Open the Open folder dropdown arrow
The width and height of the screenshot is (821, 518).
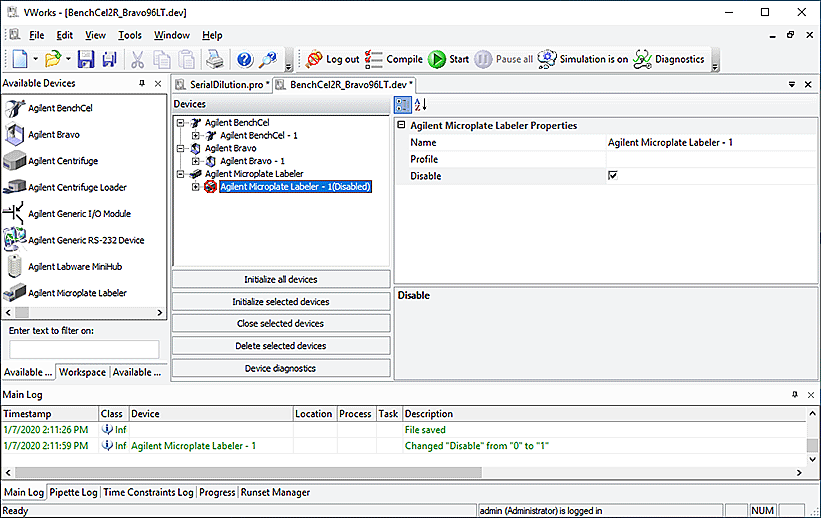point(68,59)
